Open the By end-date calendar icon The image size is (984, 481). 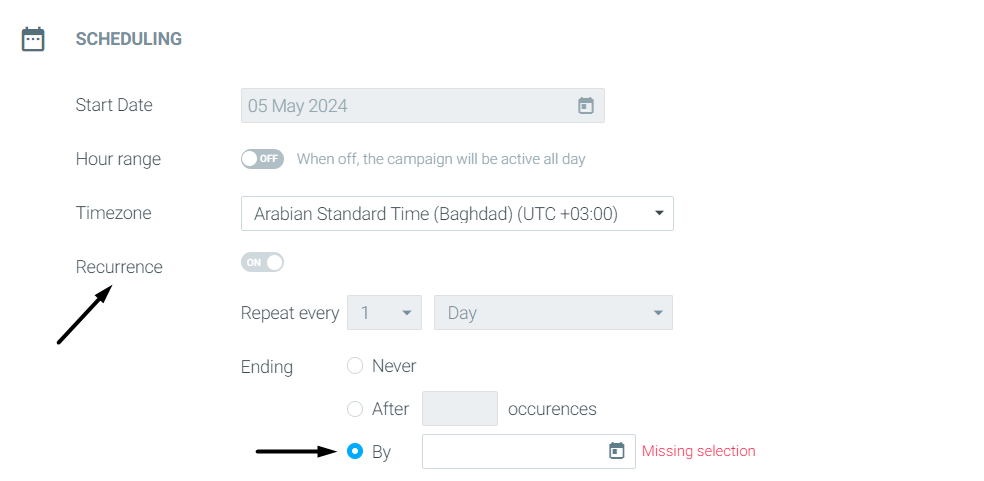click(617, 451)
